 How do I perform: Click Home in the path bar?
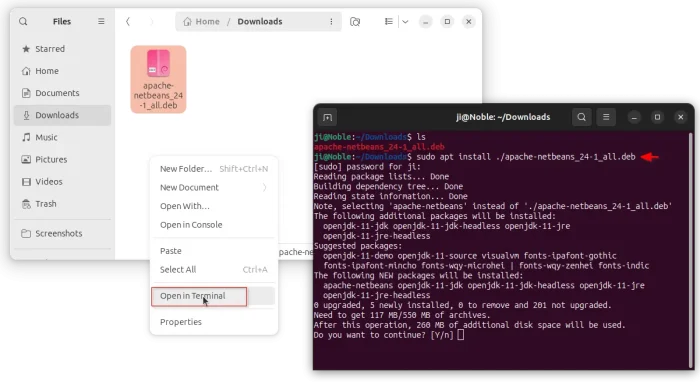[x=202, y=21]
